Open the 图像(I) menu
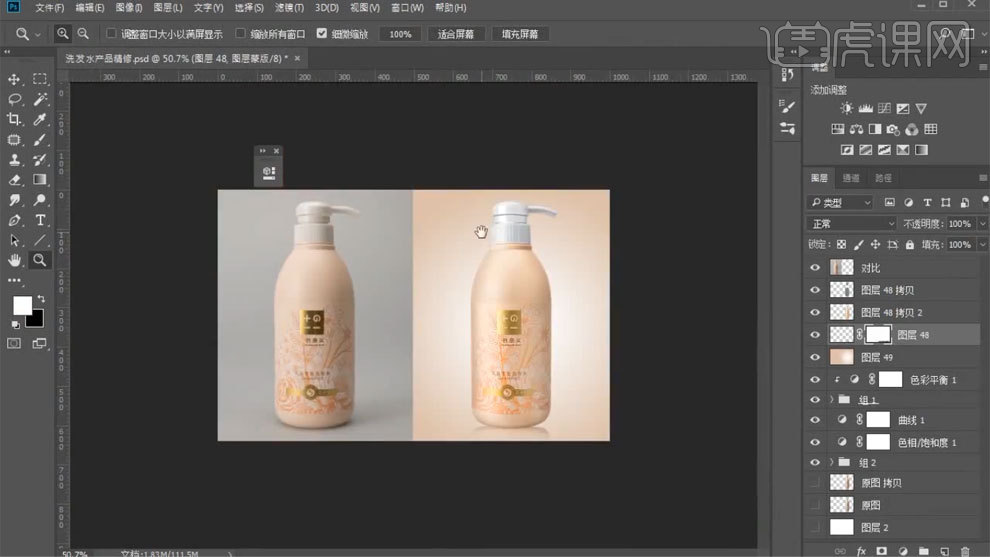Image resolution: width=990 pixels, height=557 pixels. point(129,8)
